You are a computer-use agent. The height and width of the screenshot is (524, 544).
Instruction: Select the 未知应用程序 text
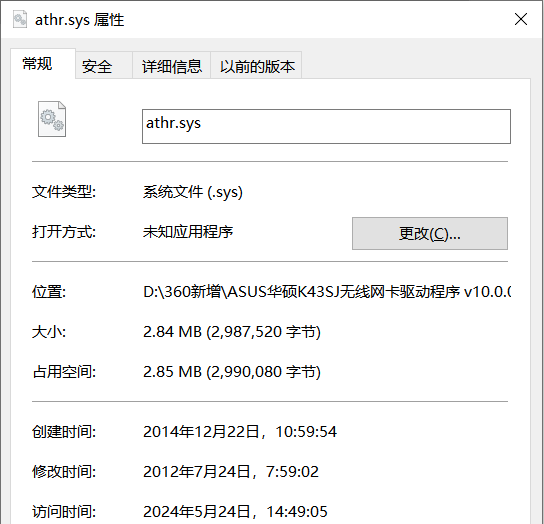click(x=188, y=232)
